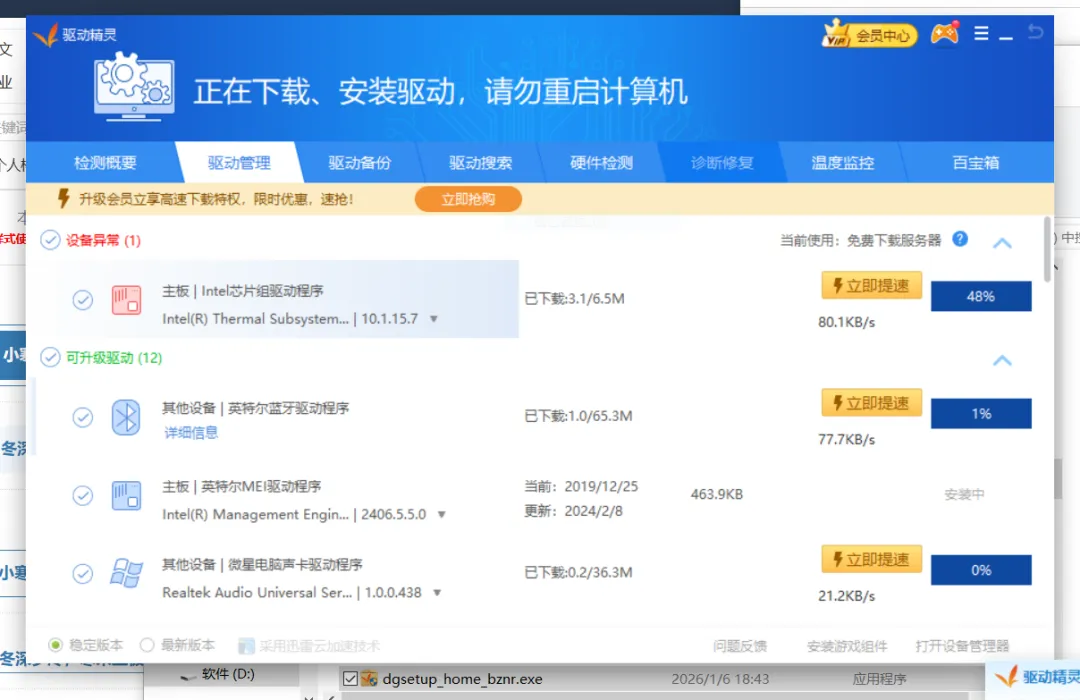The image size is (1080, 700).
Task: Click the 2026/1/6 18:43 date cell
Action: tap(720, 679)
